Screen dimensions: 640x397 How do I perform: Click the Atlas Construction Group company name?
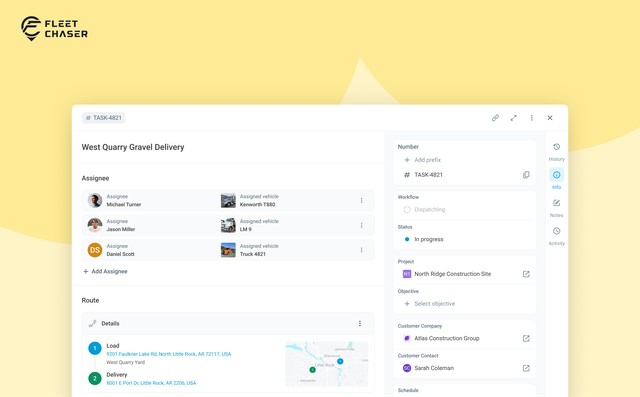coord(447,338)
